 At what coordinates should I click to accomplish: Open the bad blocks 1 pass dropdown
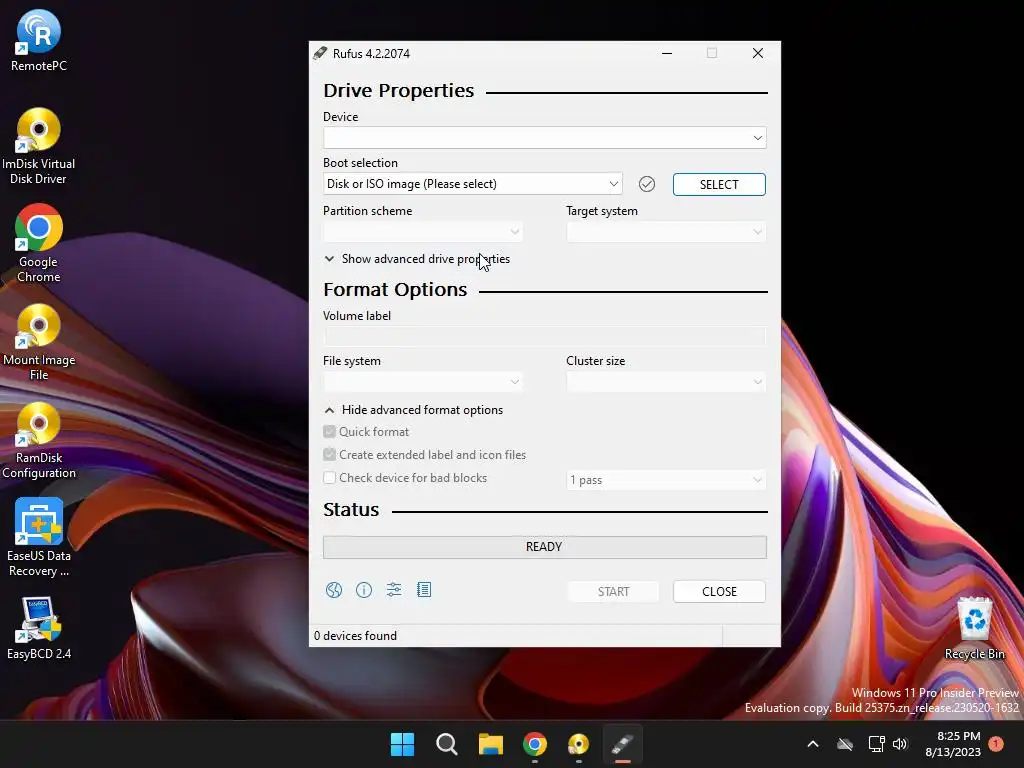tap(666, 480)
